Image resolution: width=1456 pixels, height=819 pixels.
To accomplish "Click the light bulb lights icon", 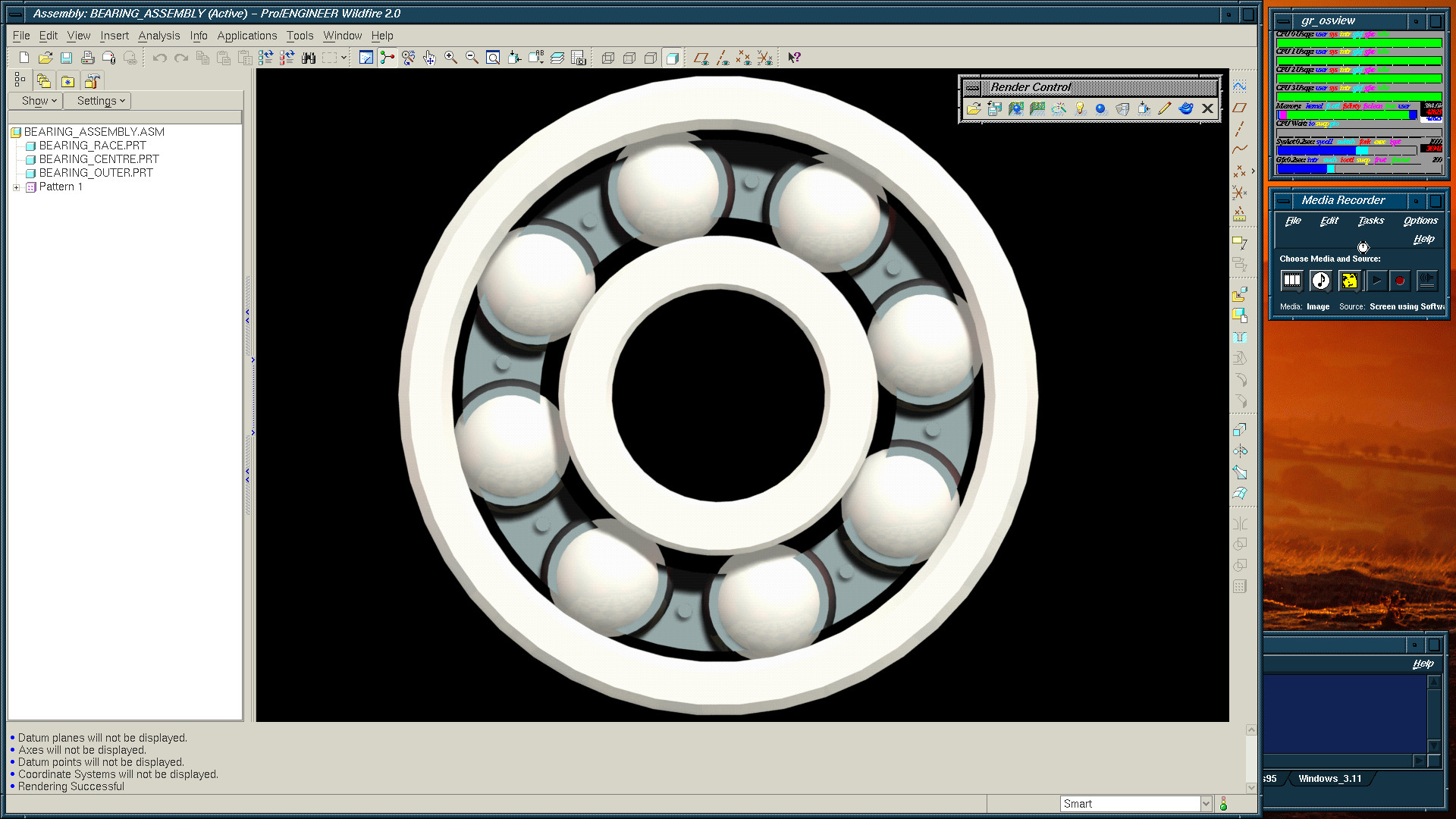I will 1080,108.
